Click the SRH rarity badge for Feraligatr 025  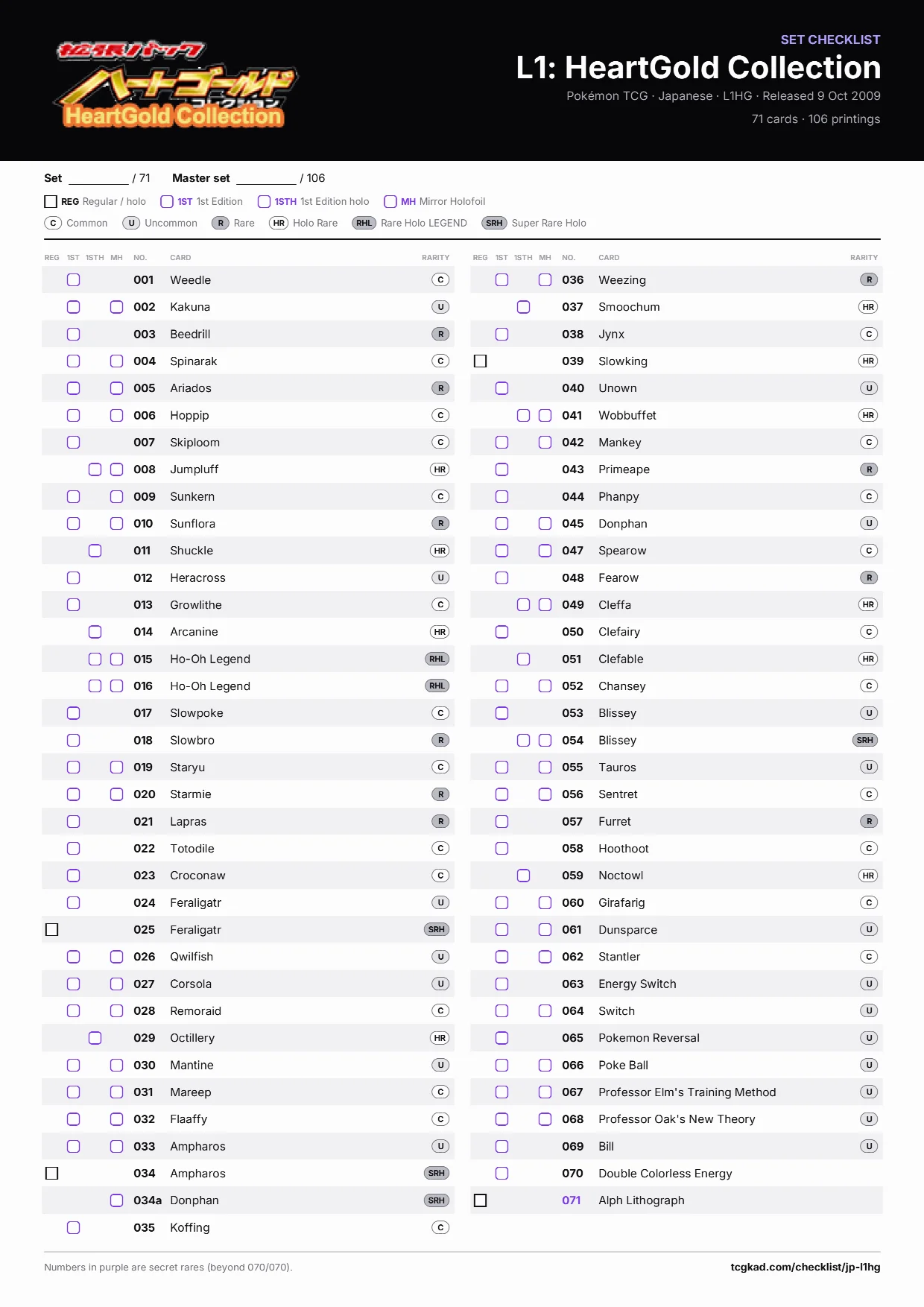tap(437, 929)
